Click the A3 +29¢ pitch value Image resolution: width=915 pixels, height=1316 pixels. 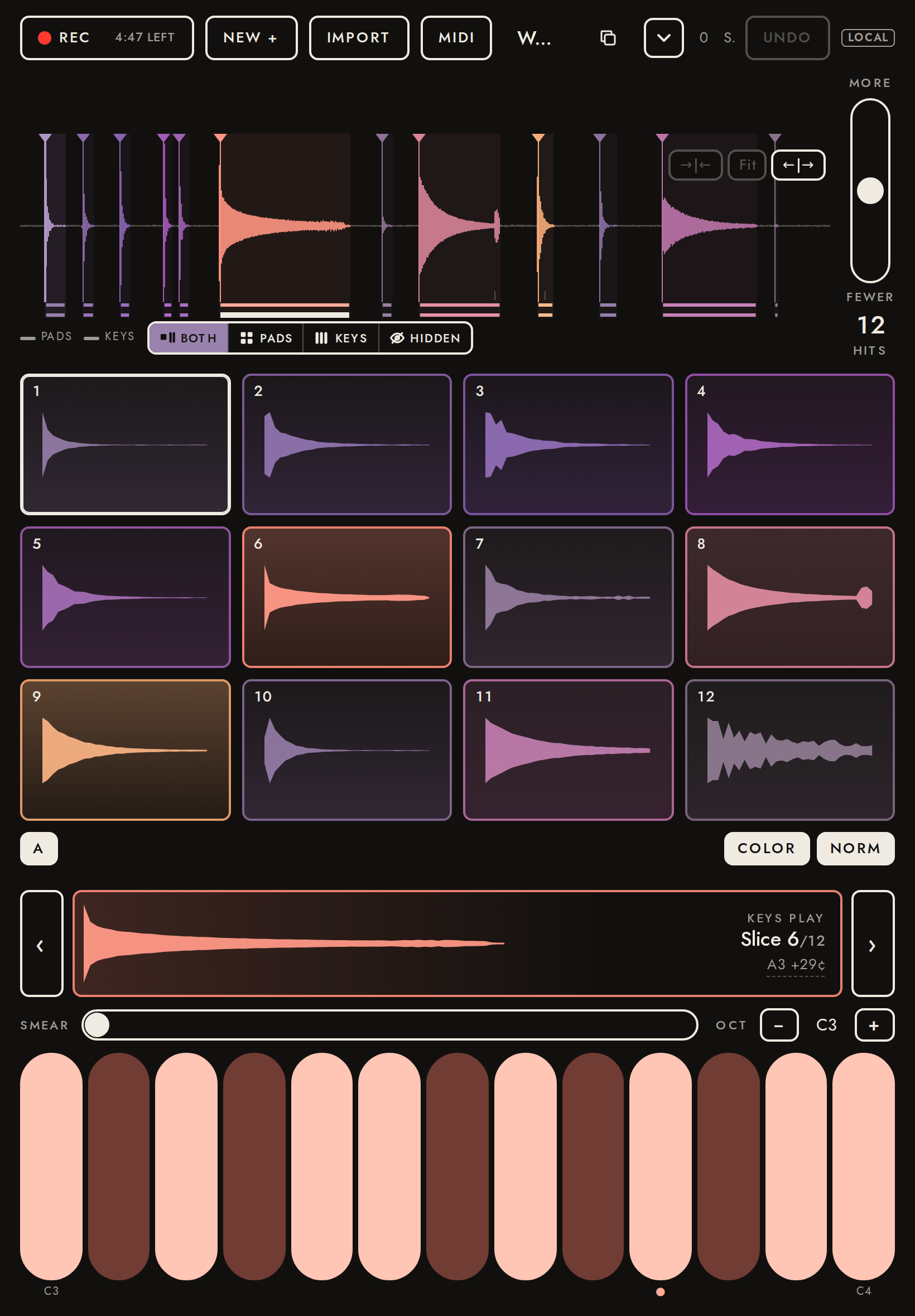click(x=796, y=965)
